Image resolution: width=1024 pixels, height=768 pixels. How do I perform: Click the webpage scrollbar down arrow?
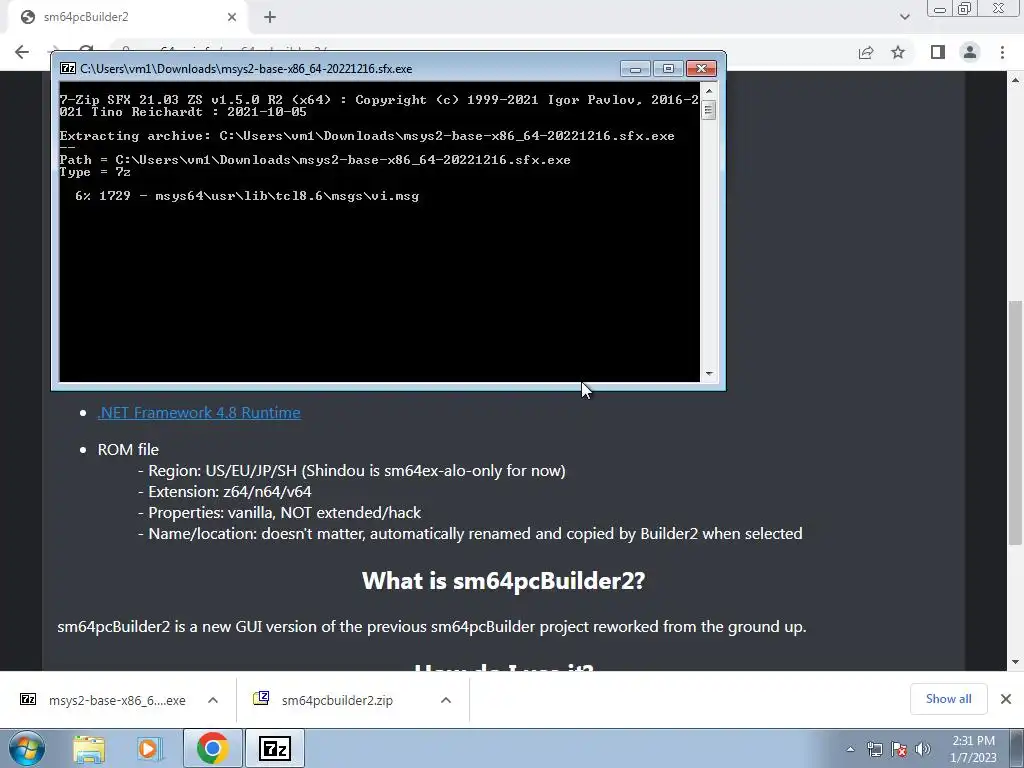1015,662
